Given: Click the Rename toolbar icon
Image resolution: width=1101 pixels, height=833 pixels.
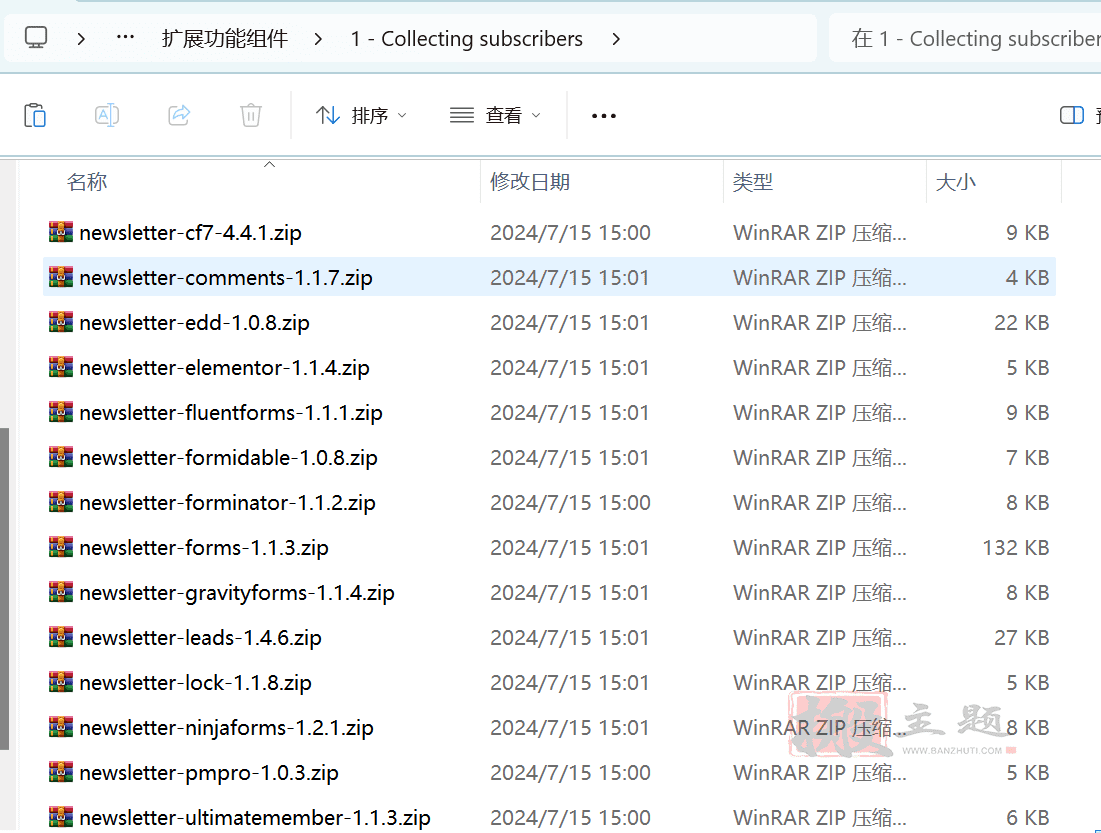Looking at the screenshot, I should point(107,115).
